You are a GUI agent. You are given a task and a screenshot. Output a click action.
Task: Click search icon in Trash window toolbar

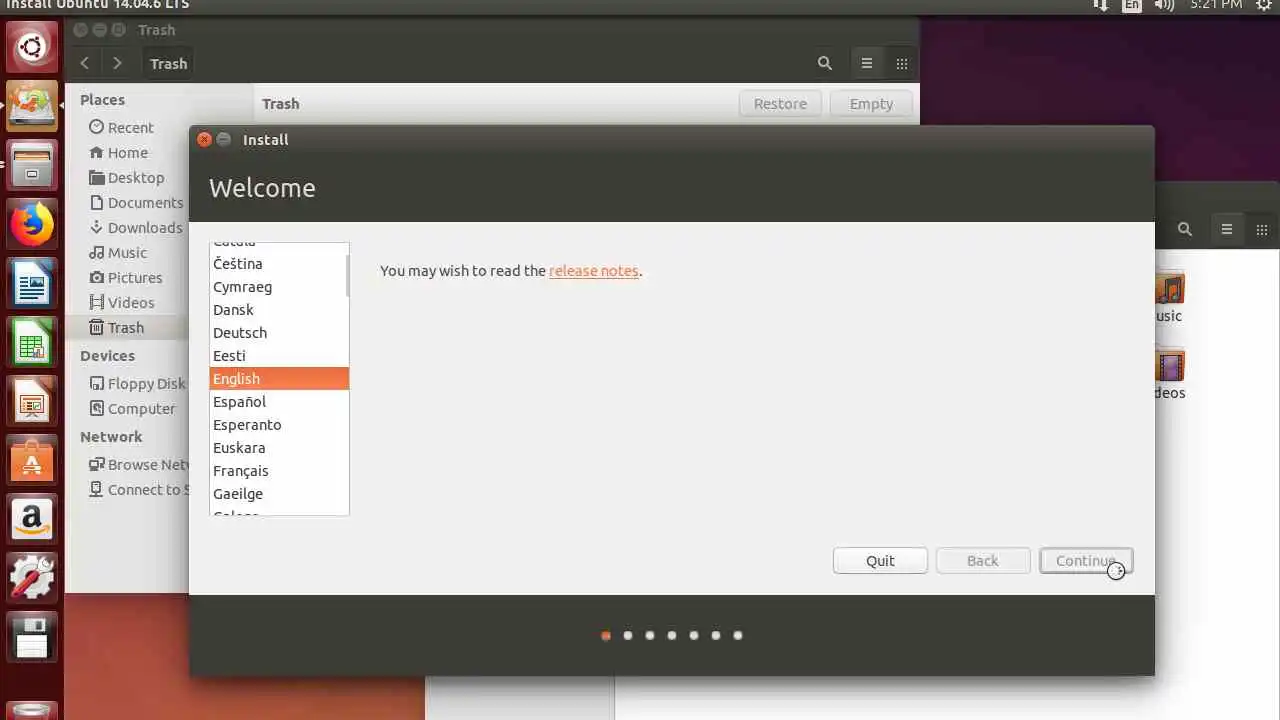click(825, 63)
